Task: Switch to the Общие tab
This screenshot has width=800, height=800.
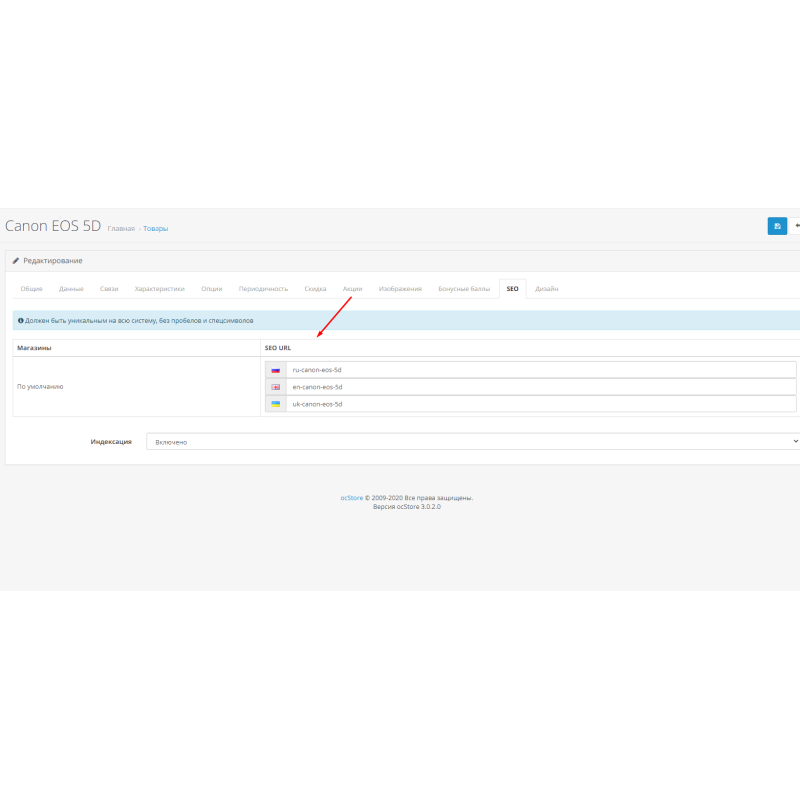Action: pos(31,288)
